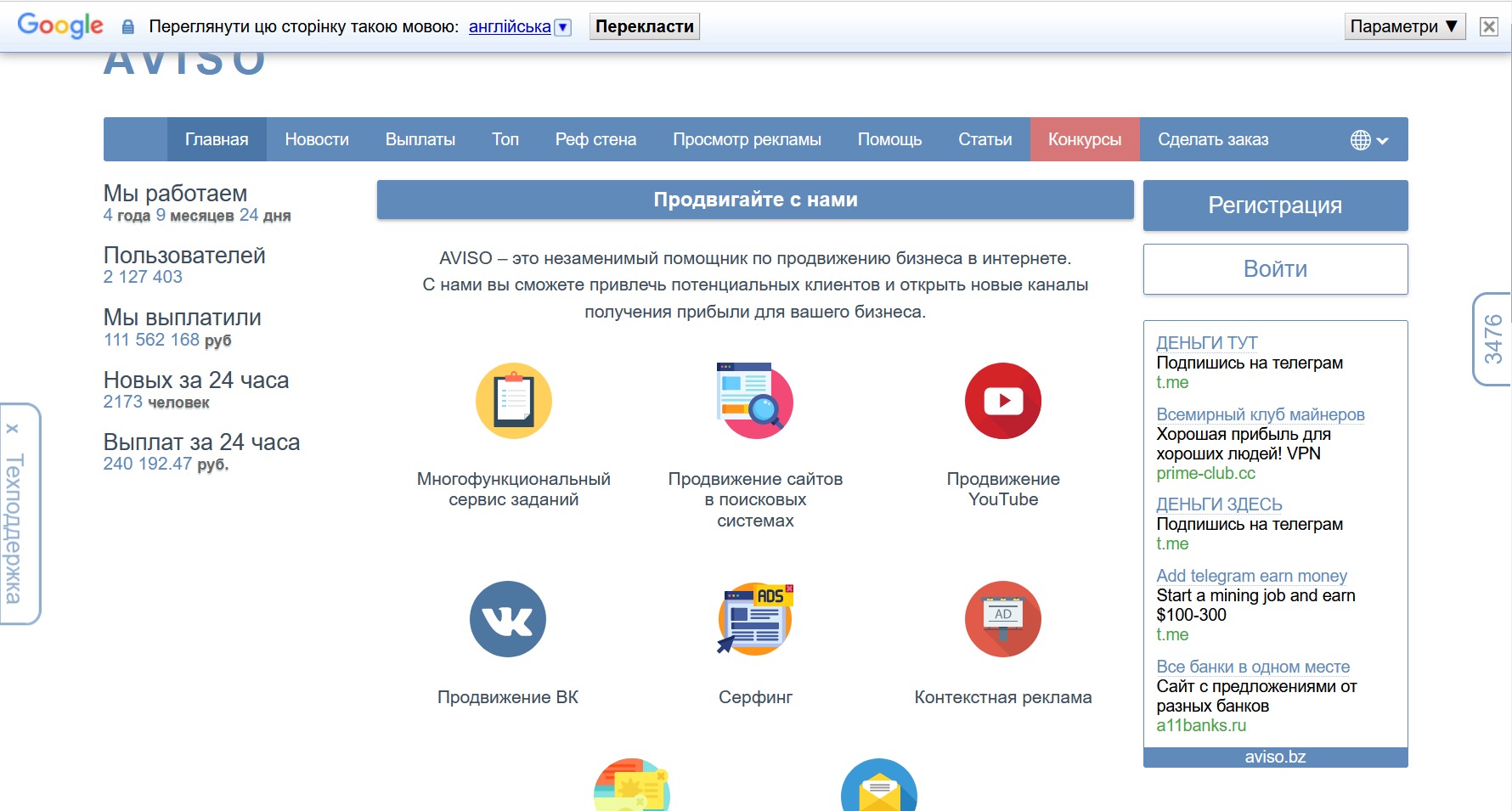Click Серфинг label text
1512x811 pixels.
(755, 697)
